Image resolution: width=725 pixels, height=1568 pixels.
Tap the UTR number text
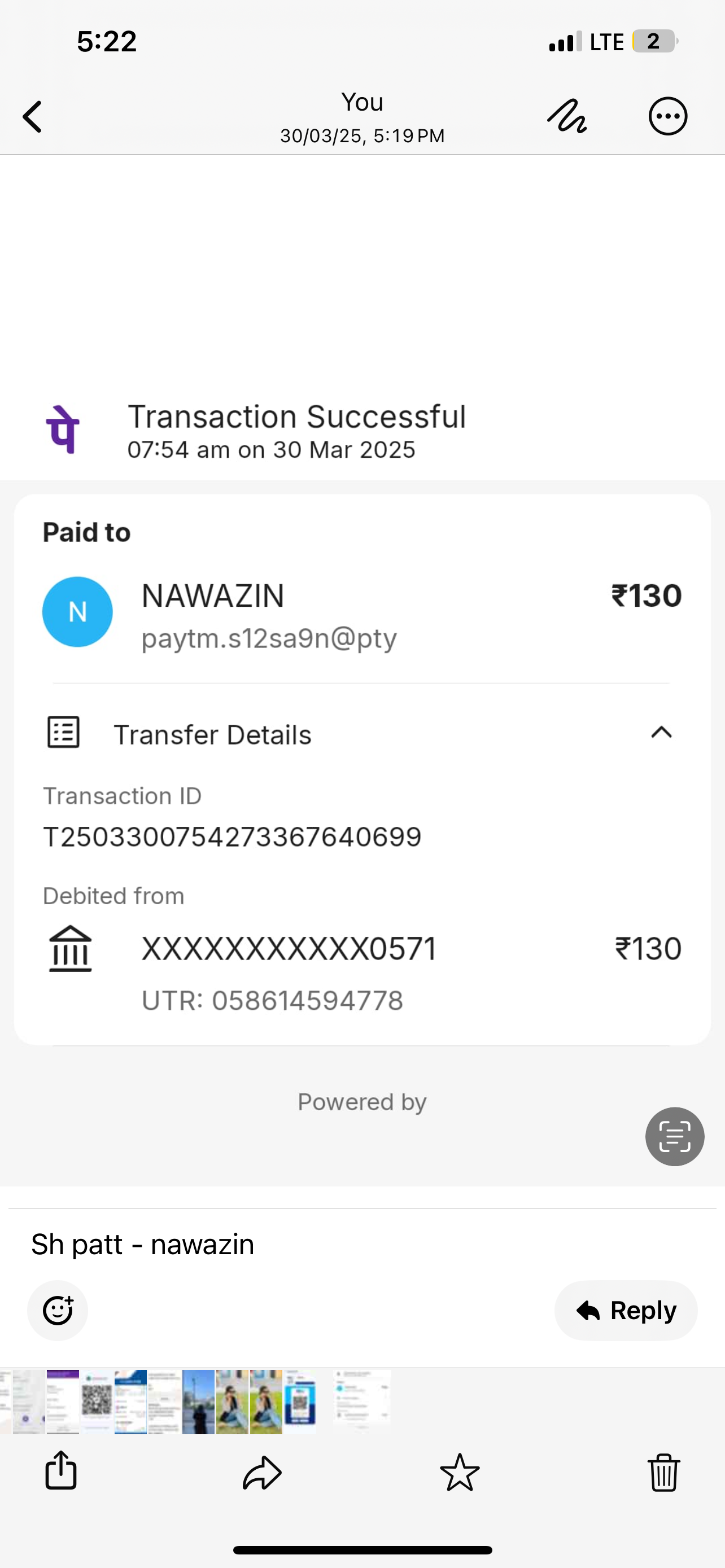pyautogui.click(x=272, y=1001)
